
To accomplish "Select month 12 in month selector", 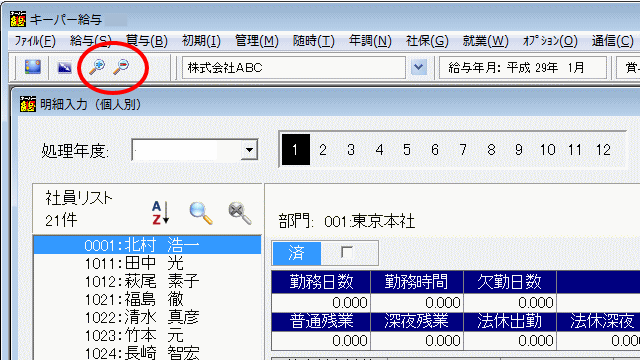I will [x=603, y=150].
